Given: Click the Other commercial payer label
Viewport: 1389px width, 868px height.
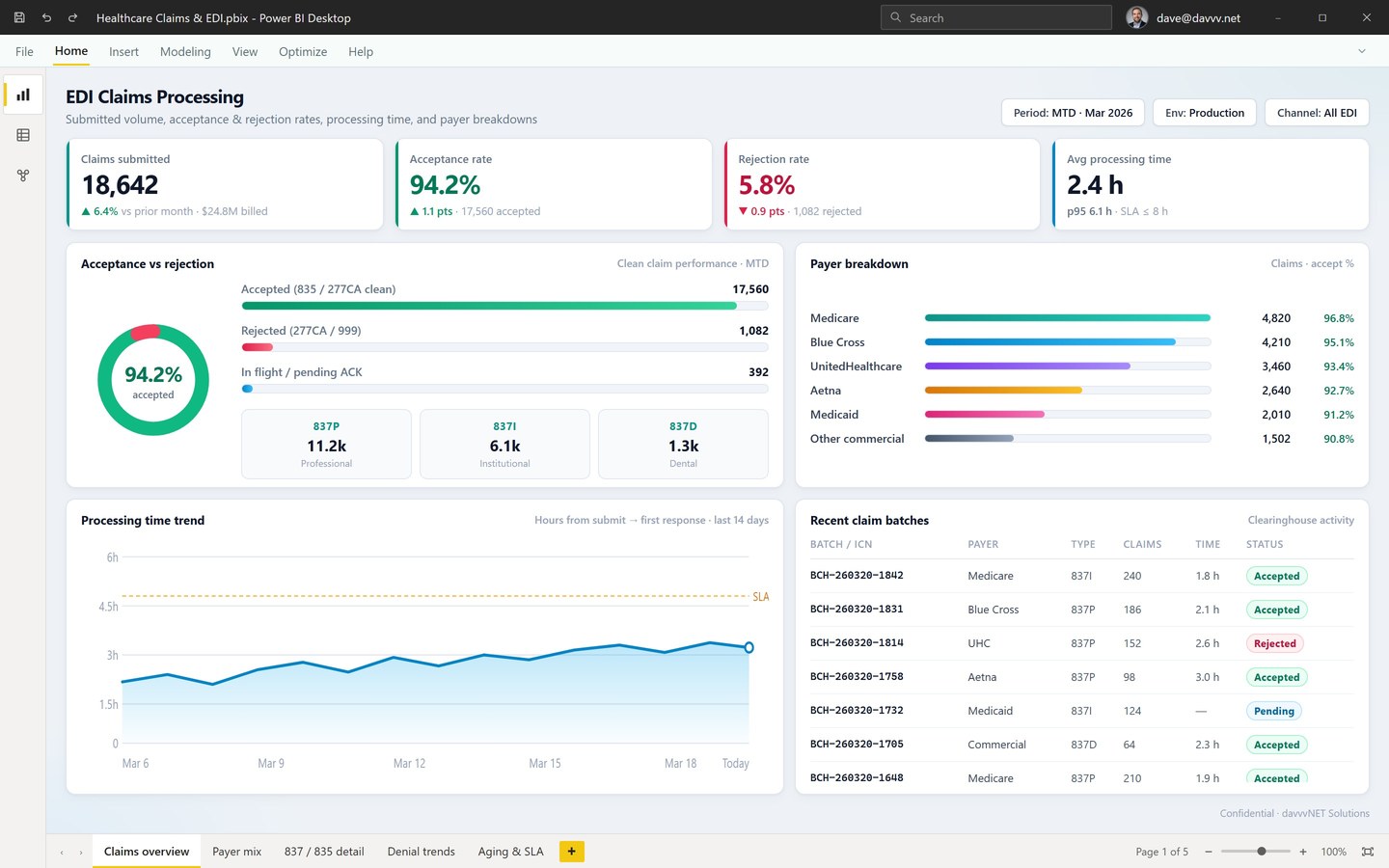Looking at the screenshot, I should [857, 439].
